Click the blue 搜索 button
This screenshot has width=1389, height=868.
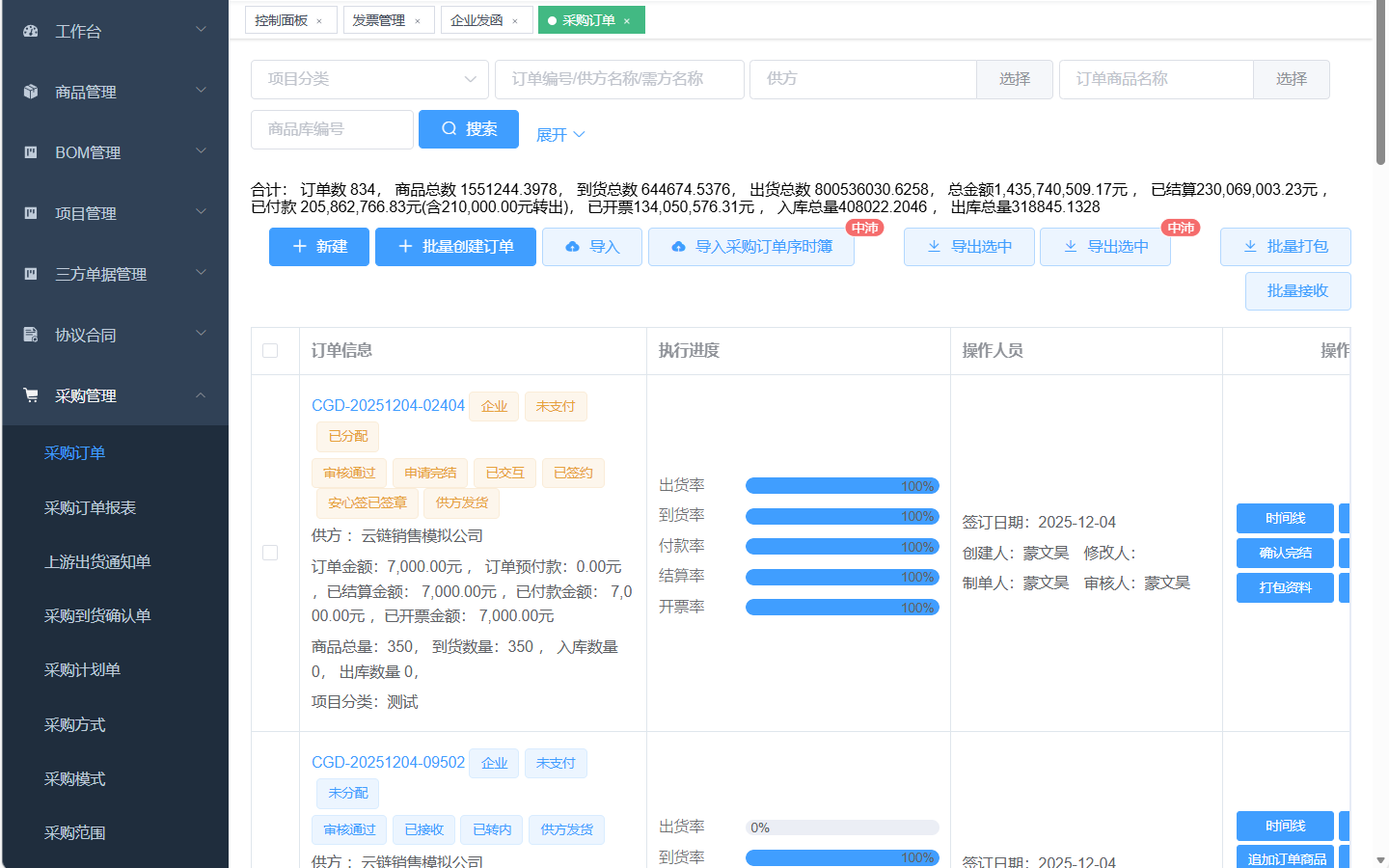tap(469, 129)
